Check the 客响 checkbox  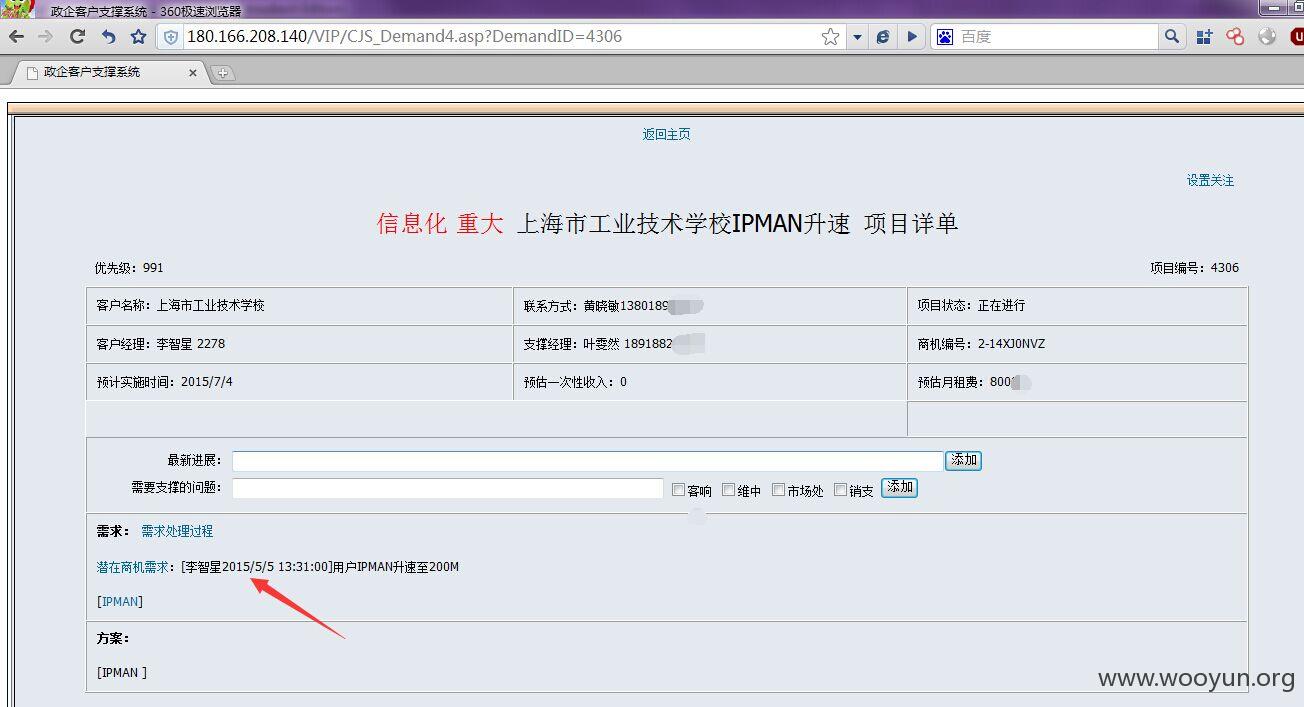(x=678, y=490)
